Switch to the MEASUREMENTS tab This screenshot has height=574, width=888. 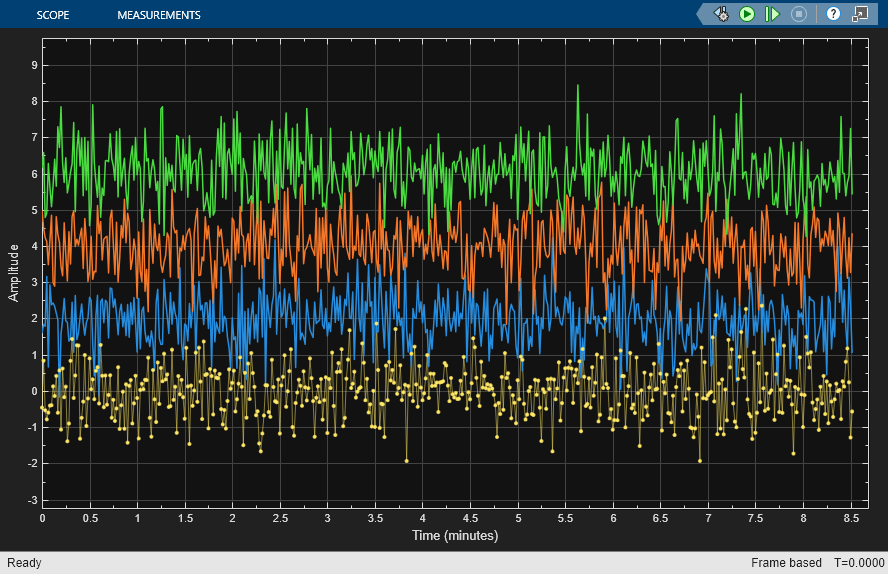pyautogui.click(x=158, y=15)
